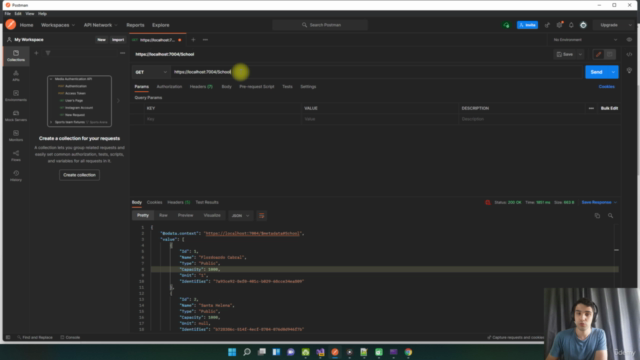Expand the Workspaces menu
This screenshot has width=640, height=360.
58,25
